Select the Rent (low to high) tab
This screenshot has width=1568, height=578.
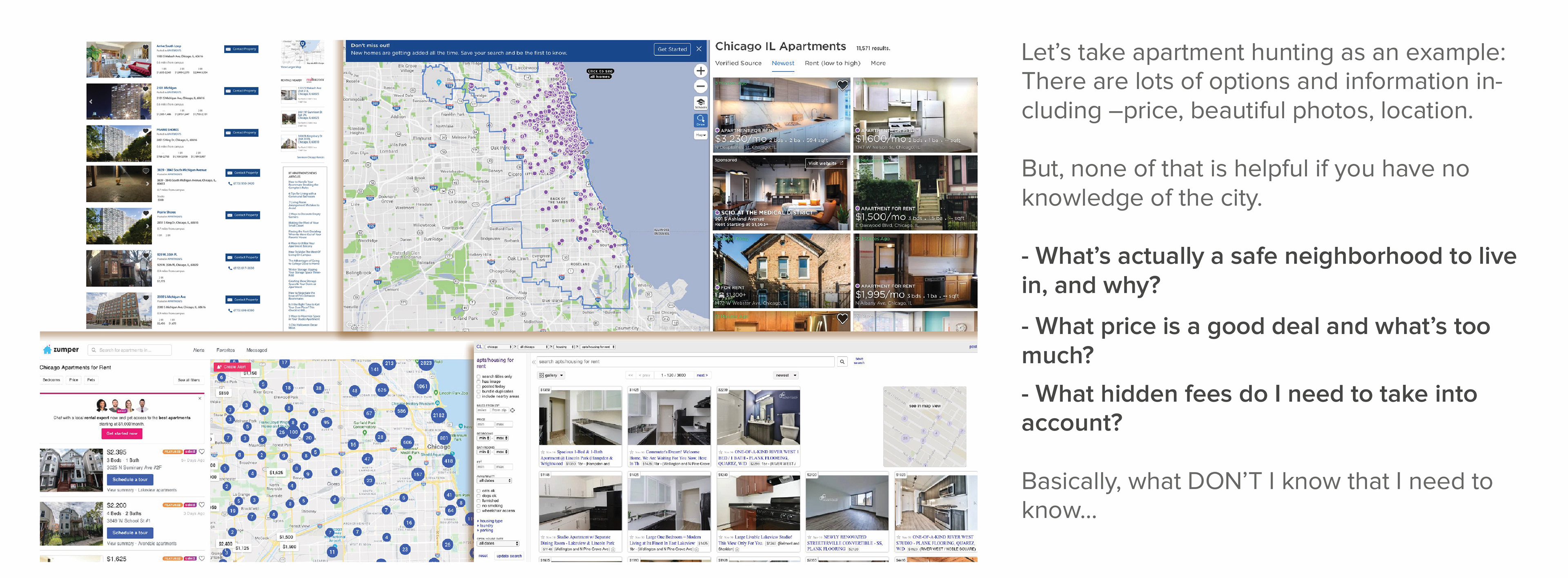[833, 63]
